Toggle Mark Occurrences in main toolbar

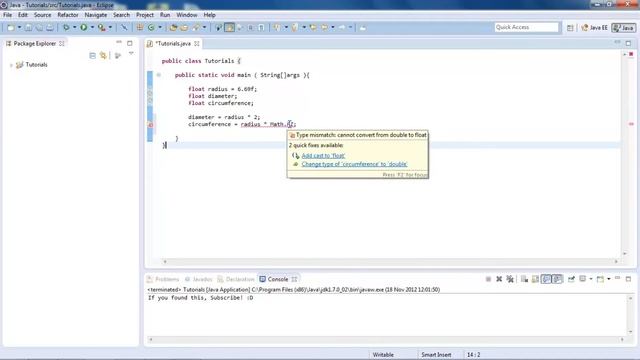click(x=230, y=28)
